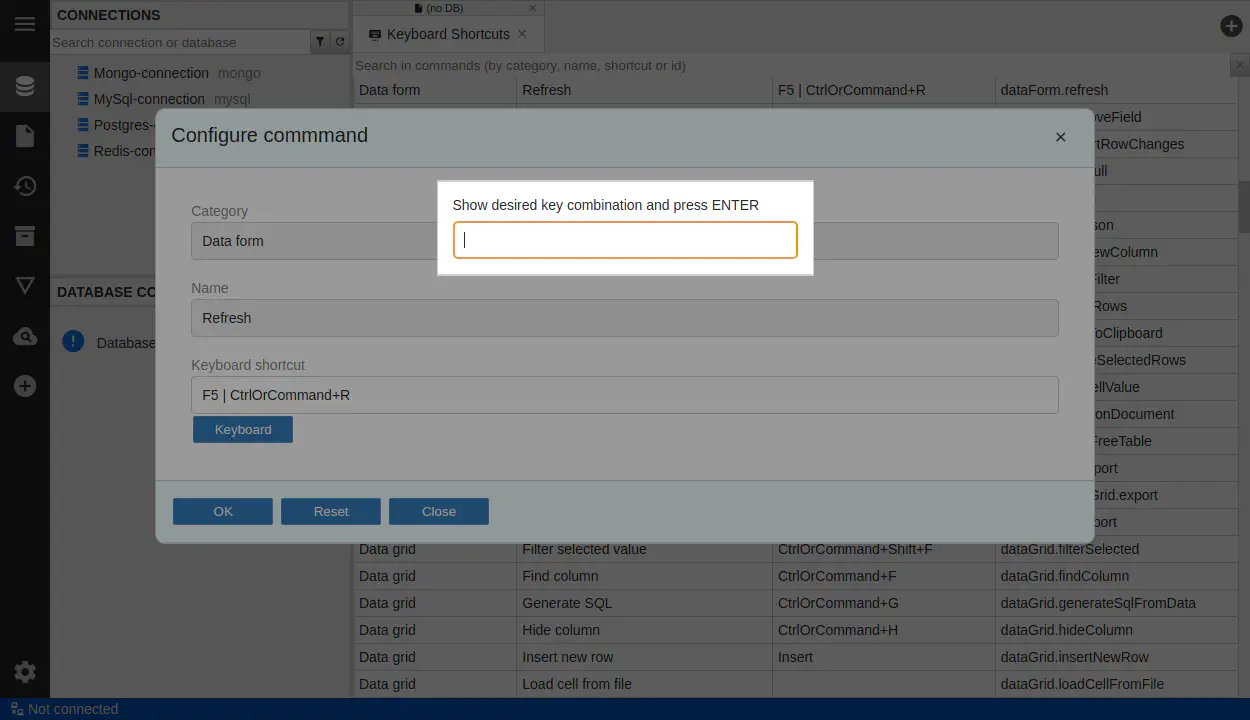The height and width of the screenshot is (720, 1250).
Task: Click OK in Configure command dialog
Action: coord(223,511)
